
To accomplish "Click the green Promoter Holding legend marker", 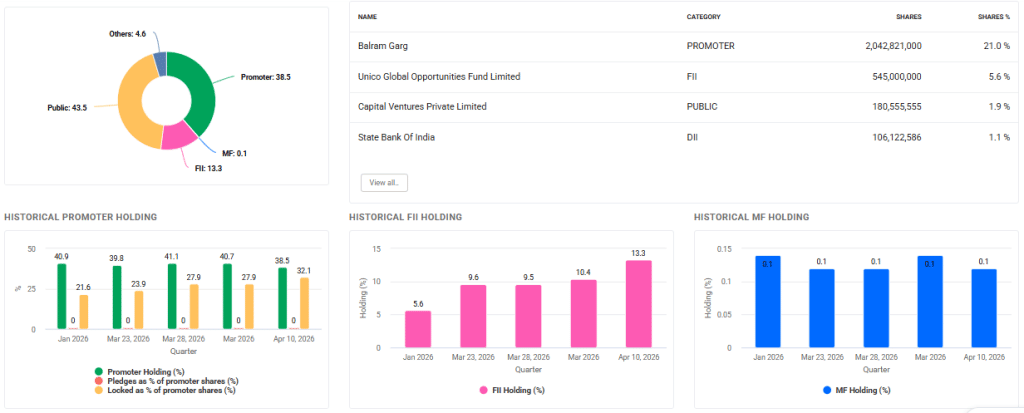I will tap(100, 372).
